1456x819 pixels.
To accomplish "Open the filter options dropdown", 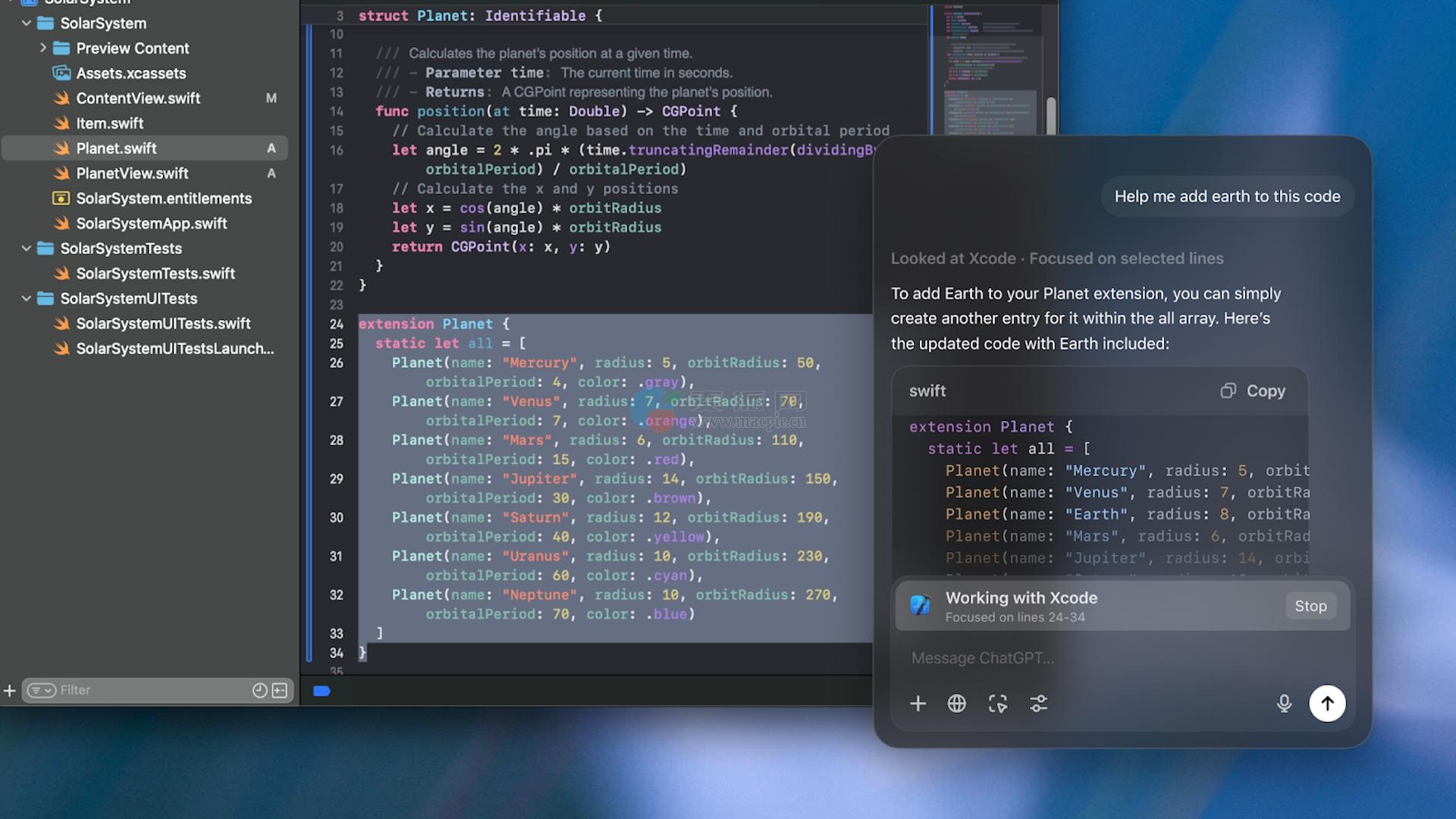I will [42, 690].
